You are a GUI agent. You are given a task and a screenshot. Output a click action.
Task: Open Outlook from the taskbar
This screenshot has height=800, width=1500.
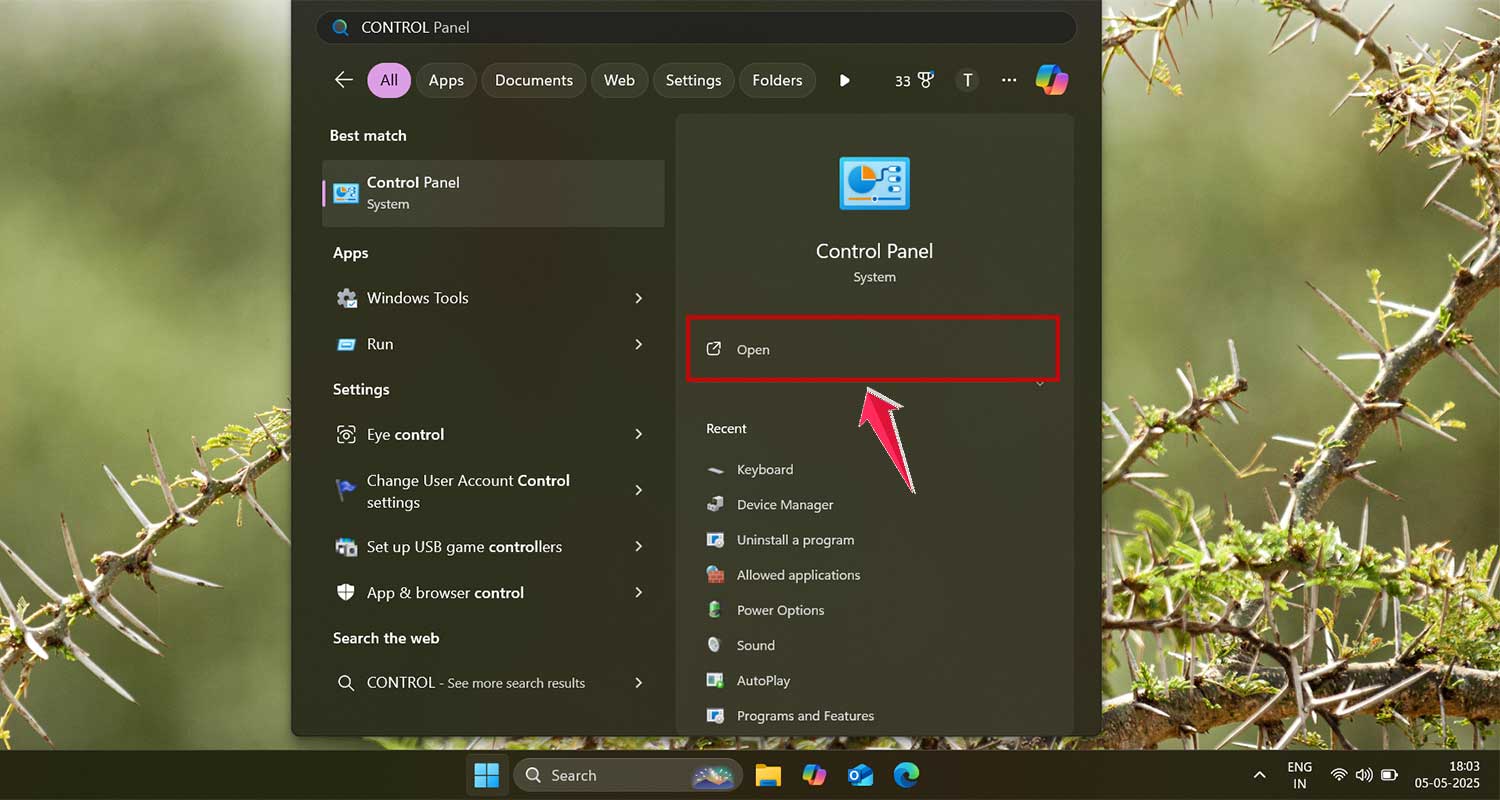tap(860, 775)
